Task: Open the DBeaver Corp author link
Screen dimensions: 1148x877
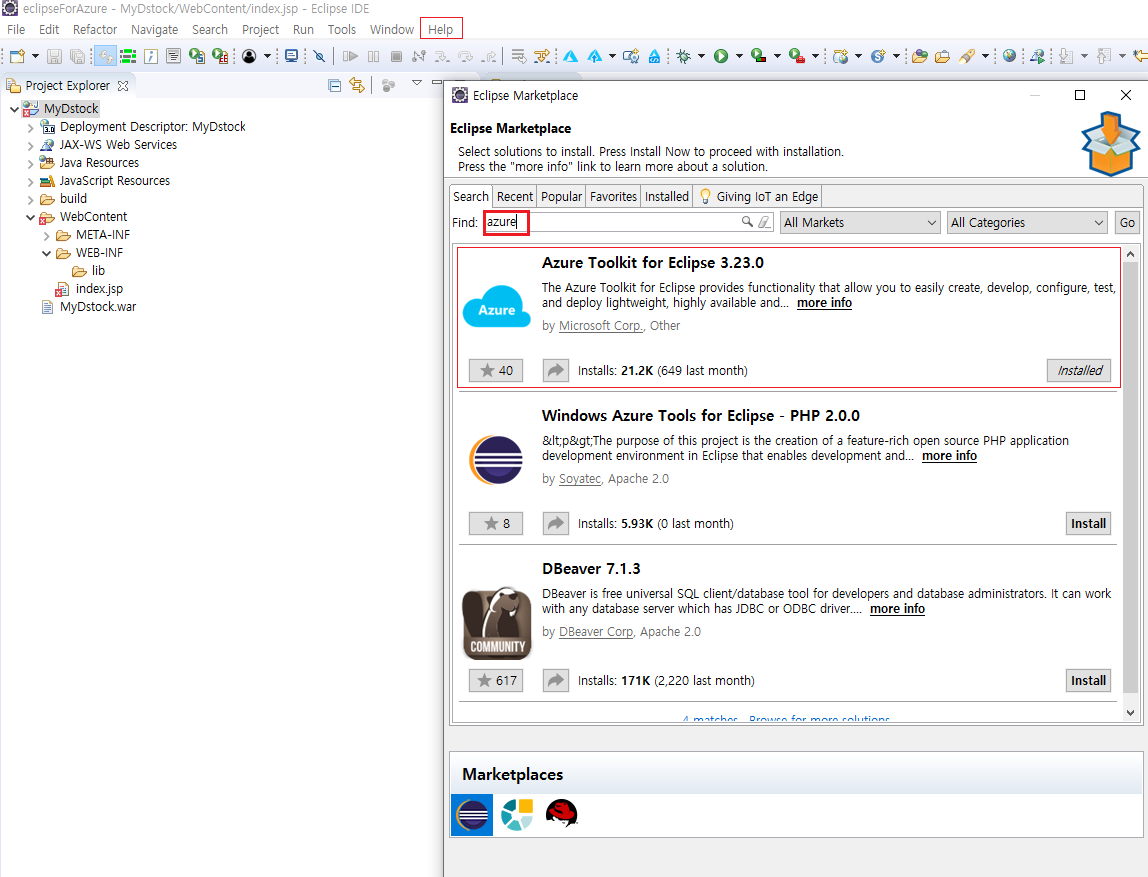Action: click(596, 632)
